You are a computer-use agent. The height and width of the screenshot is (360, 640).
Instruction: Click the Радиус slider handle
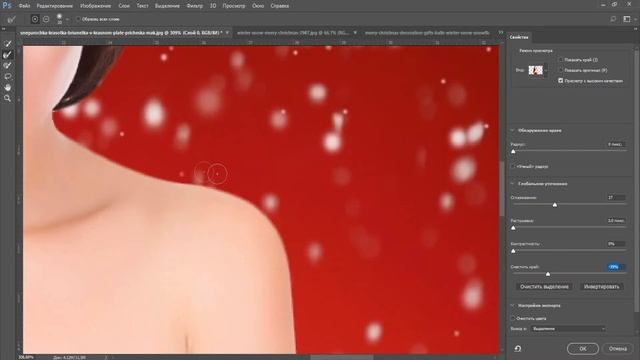[513, 151]
